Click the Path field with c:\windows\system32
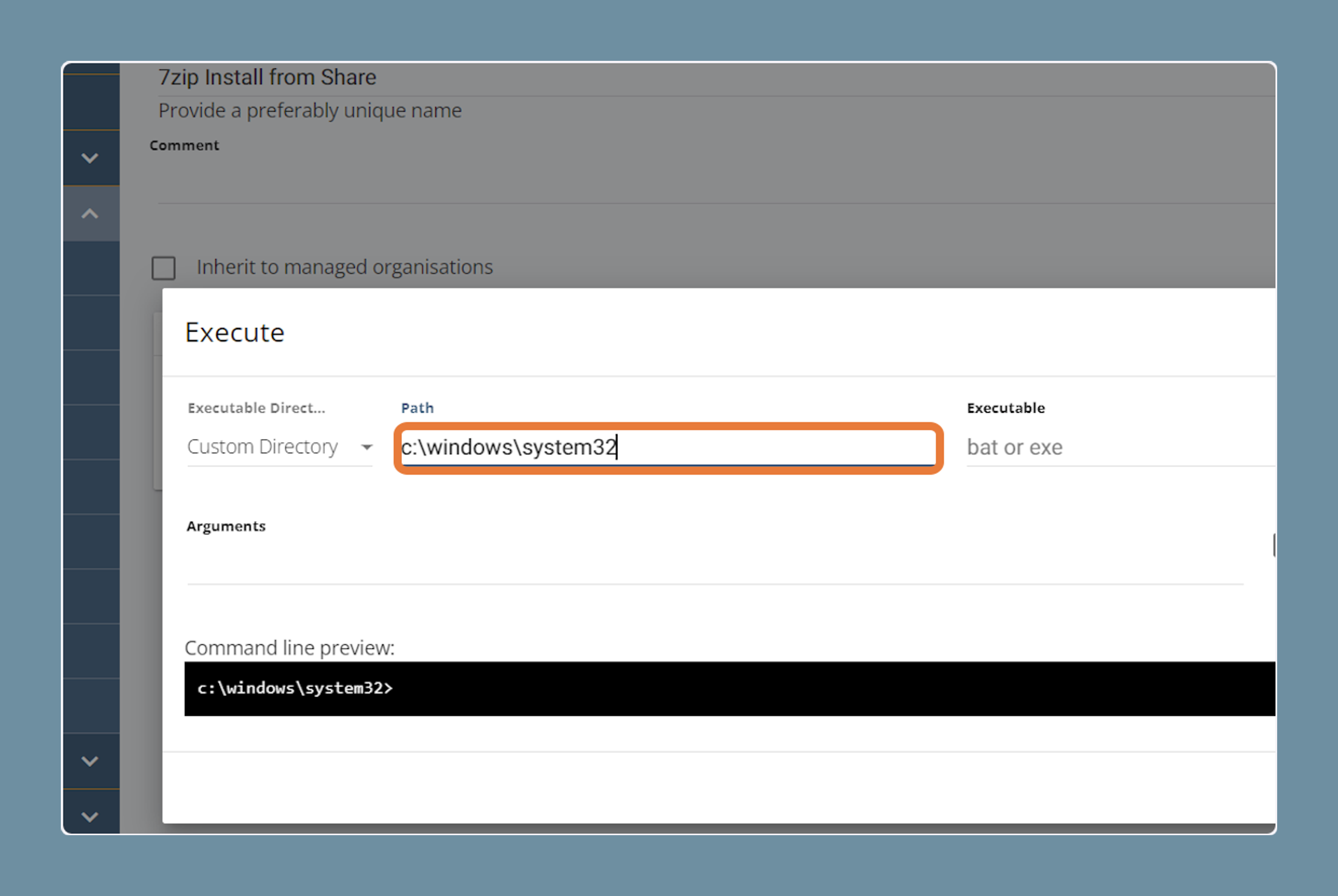Screen dimensions: 1338x896 coord(668,447)
